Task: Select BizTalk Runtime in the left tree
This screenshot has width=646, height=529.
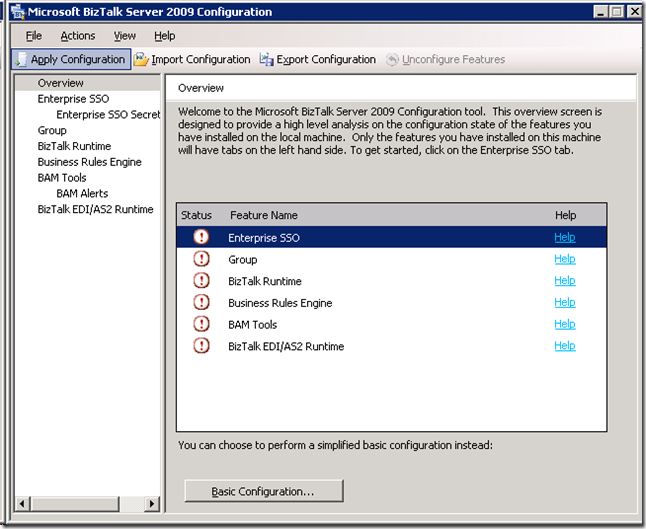Action: click(x=74, y=146)
